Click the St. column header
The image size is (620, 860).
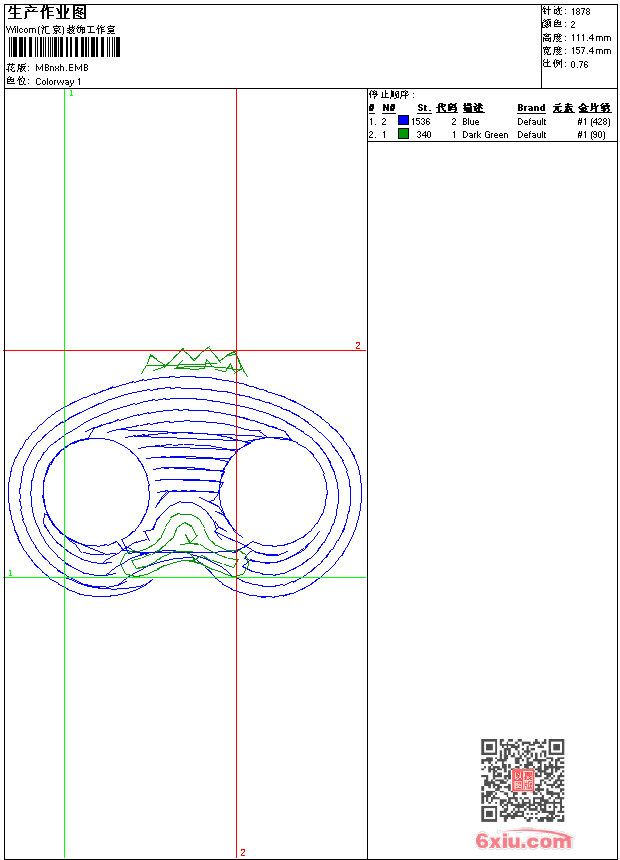pos(423,108)
